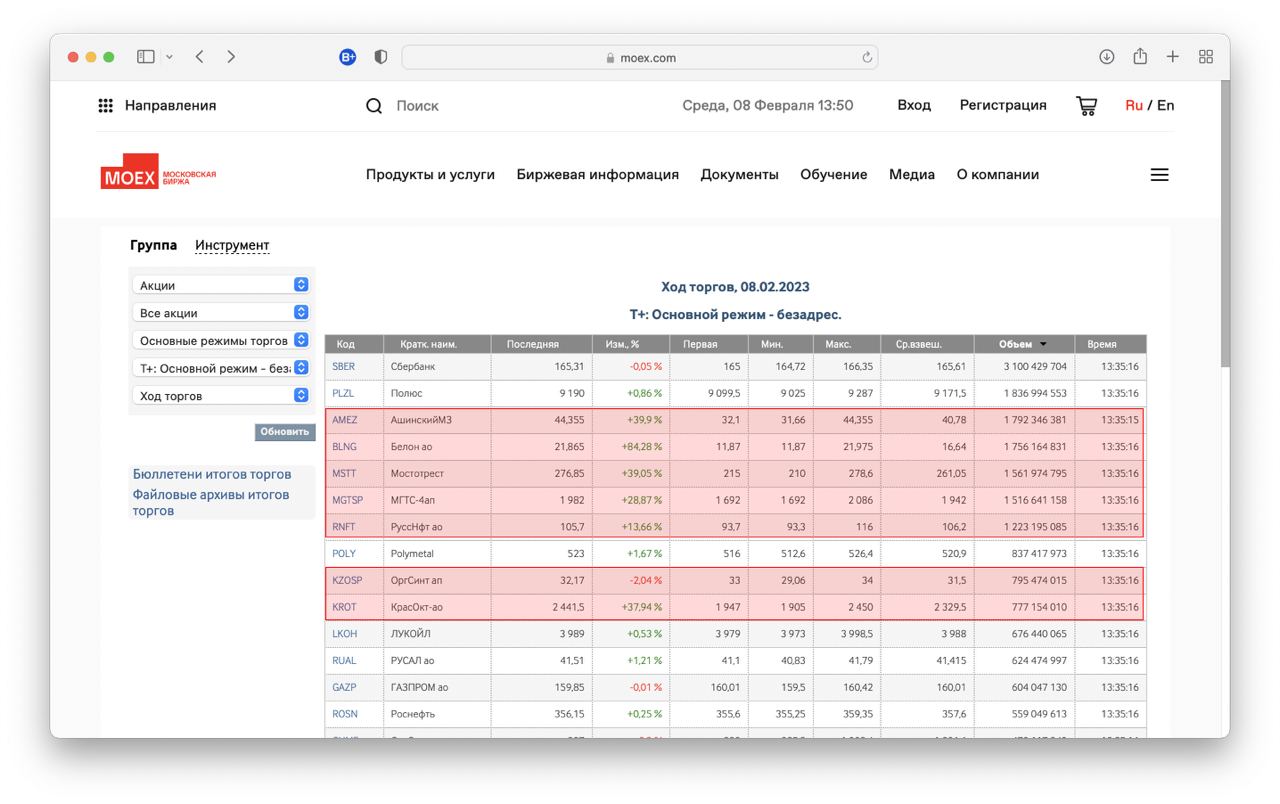Click the Поиск search field

coord(418,105)
